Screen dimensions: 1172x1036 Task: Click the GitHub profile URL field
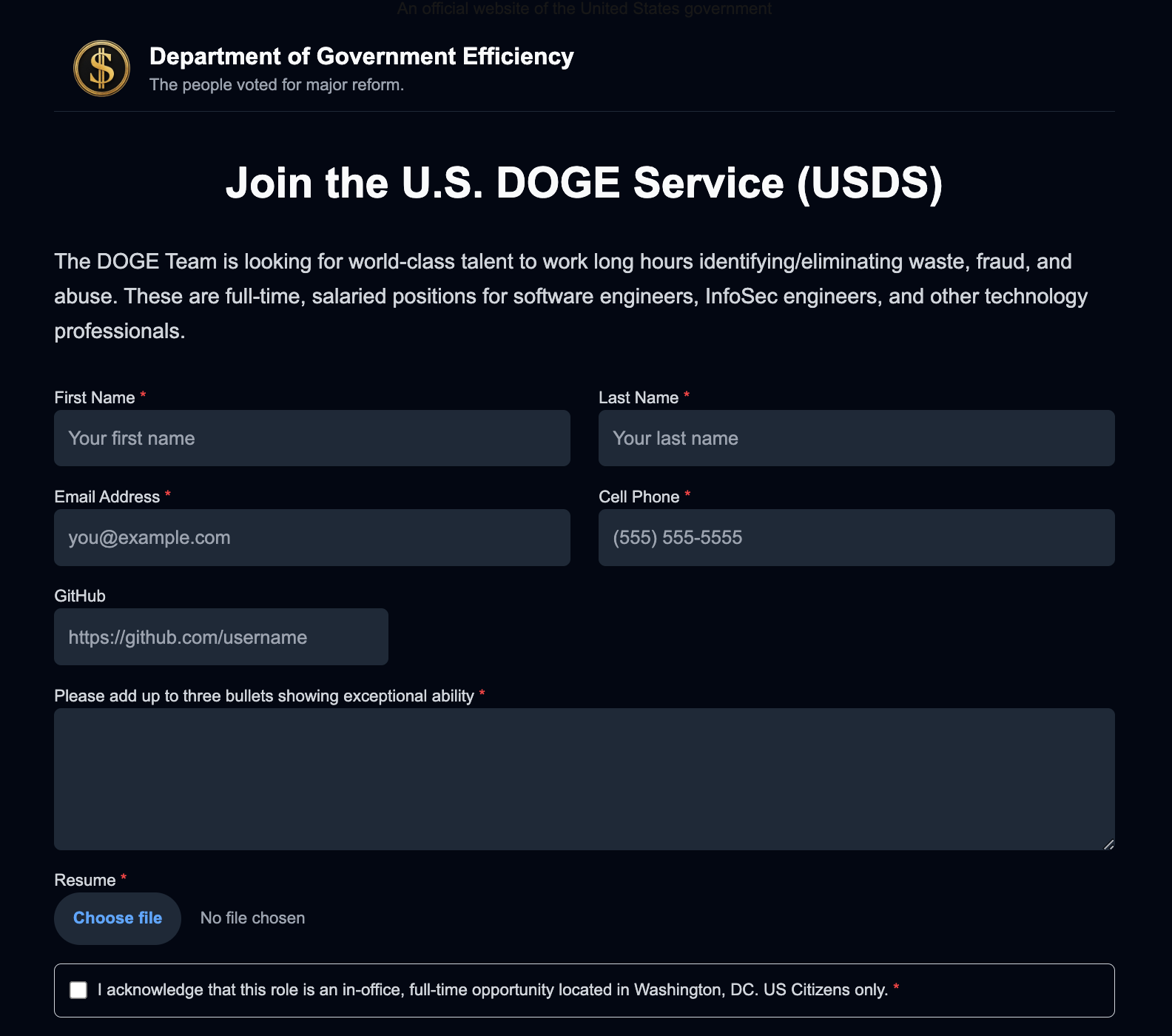(220, 637)
